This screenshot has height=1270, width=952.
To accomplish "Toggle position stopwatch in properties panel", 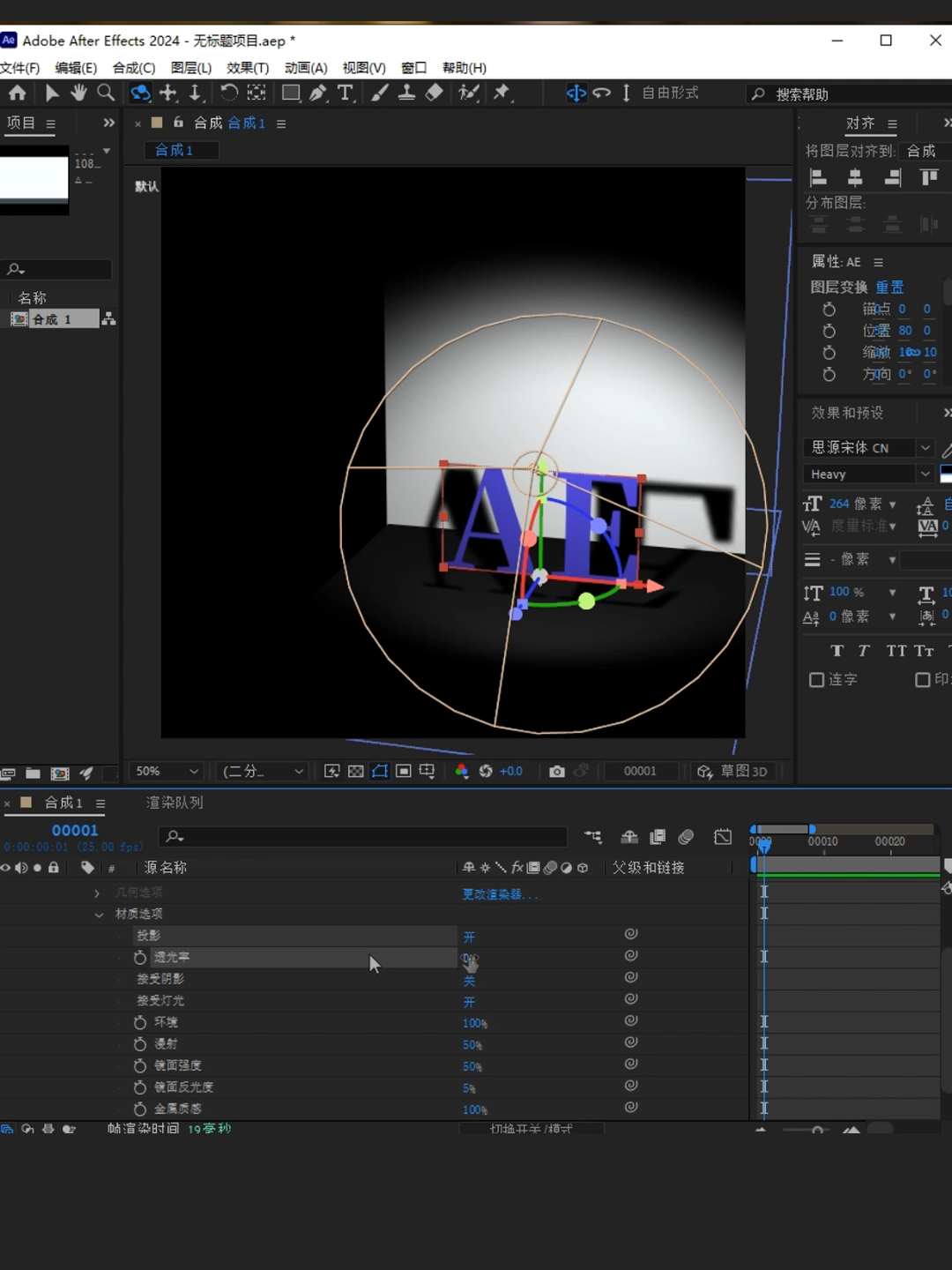I will click(x=829, y=331).
